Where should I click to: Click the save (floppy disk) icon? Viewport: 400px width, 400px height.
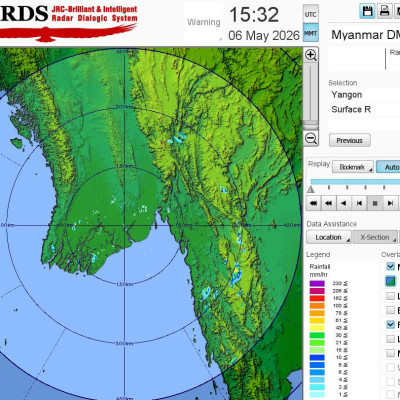tap(367, 11)
